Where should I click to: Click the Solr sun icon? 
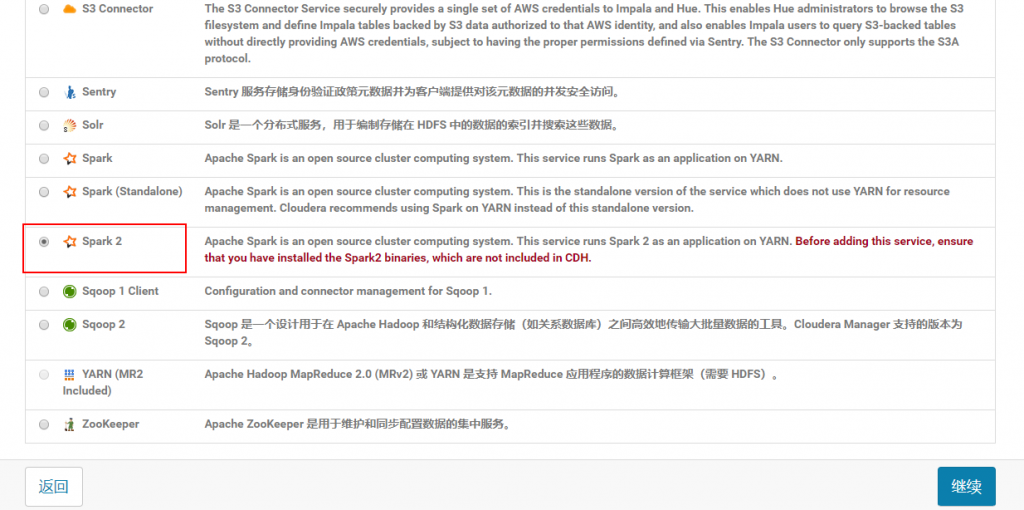point(69,125)
